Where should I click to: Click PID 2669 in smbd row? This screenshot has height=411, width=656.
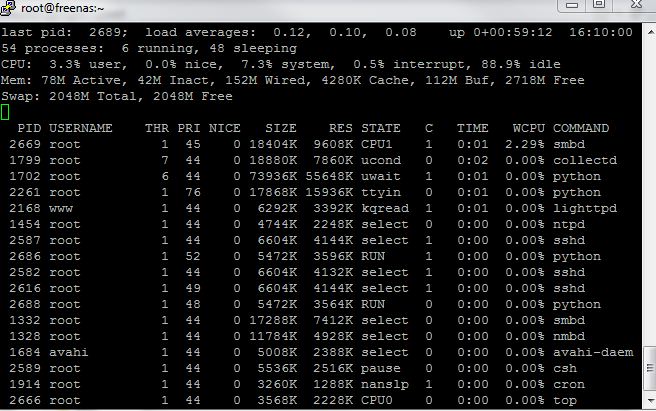pos(25,144)
